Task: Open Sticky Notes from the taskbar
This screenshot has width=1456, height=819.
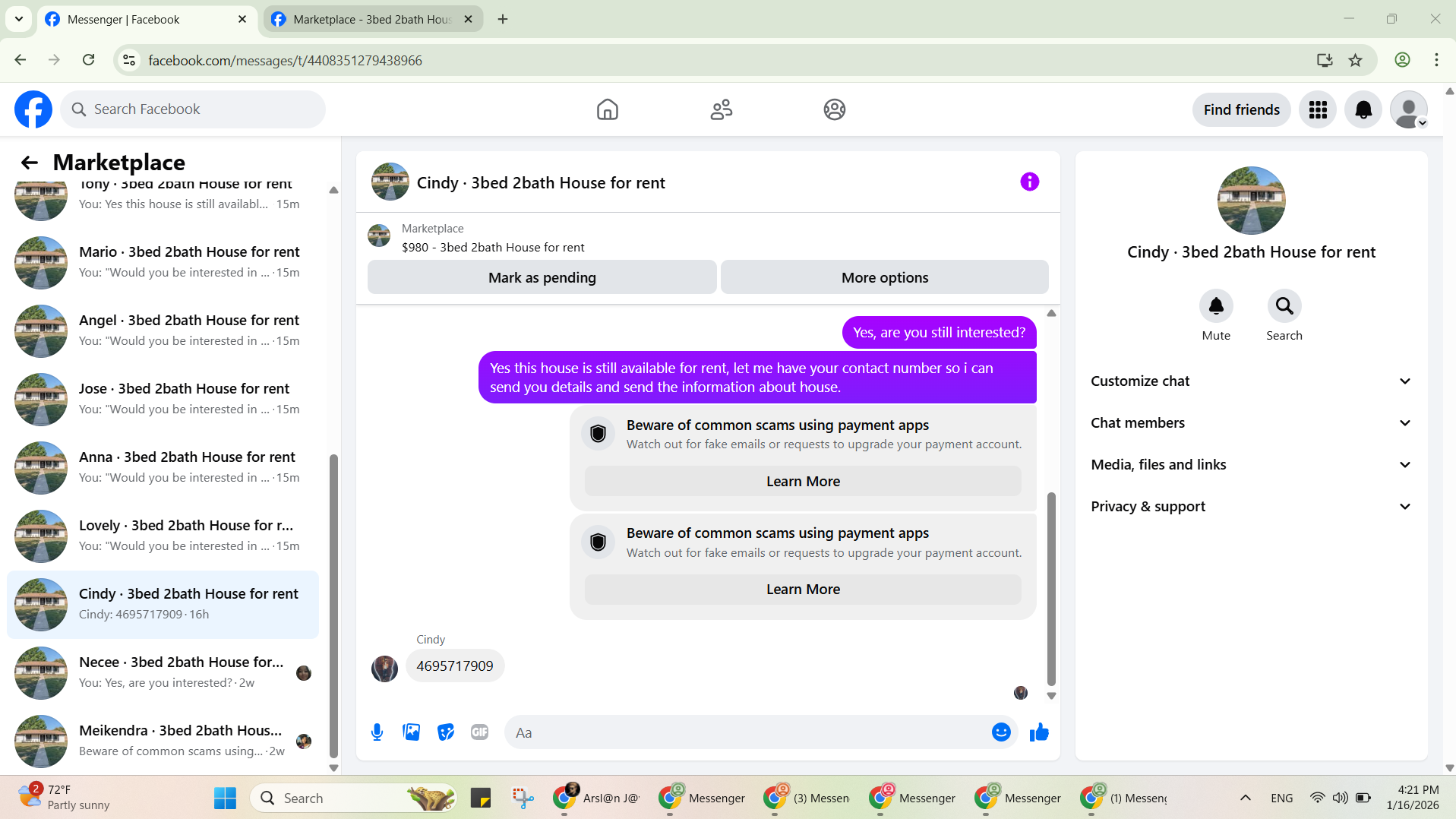Action: (x=481, y=798)
